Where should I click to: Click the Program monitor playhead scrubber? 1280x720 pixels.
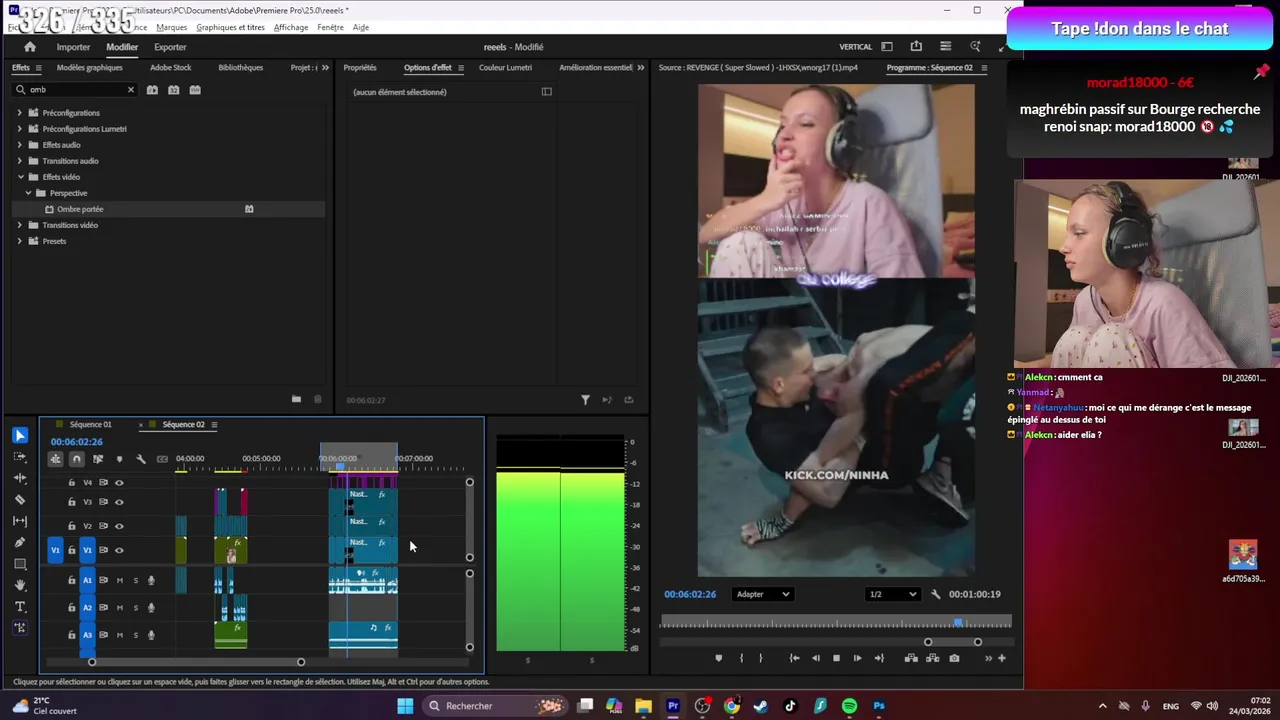point(958,623)
